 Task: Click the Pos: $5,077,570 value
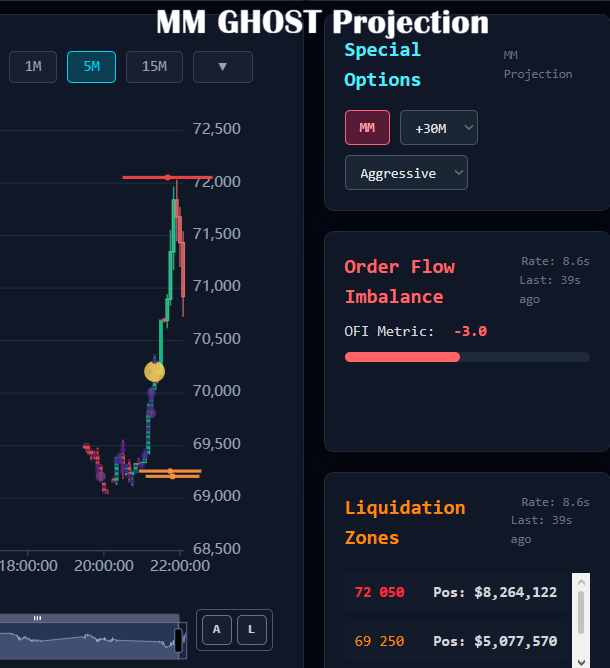(x=495, y=641)
